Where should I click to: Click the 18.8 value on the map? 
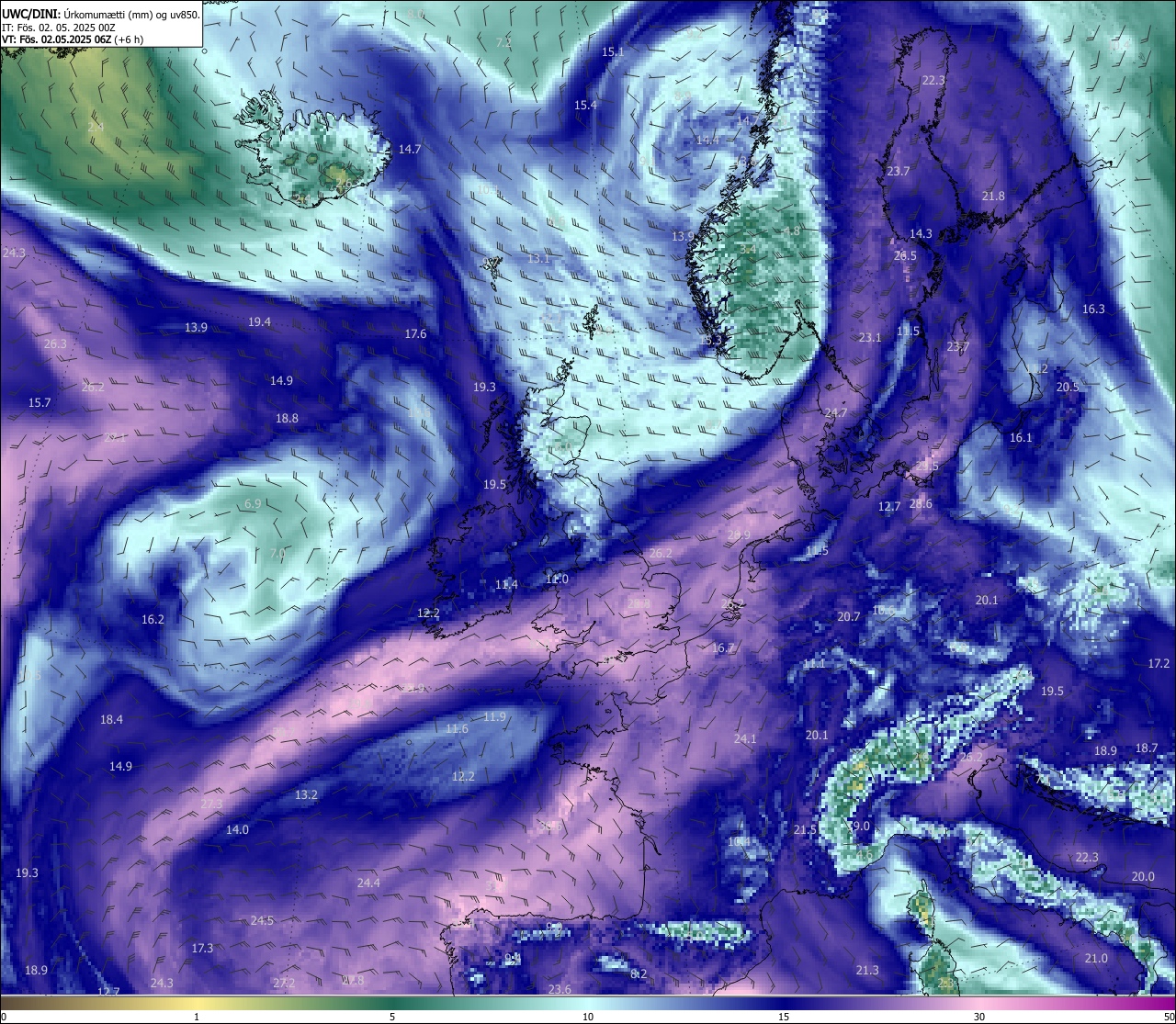[x=287, y=419]
